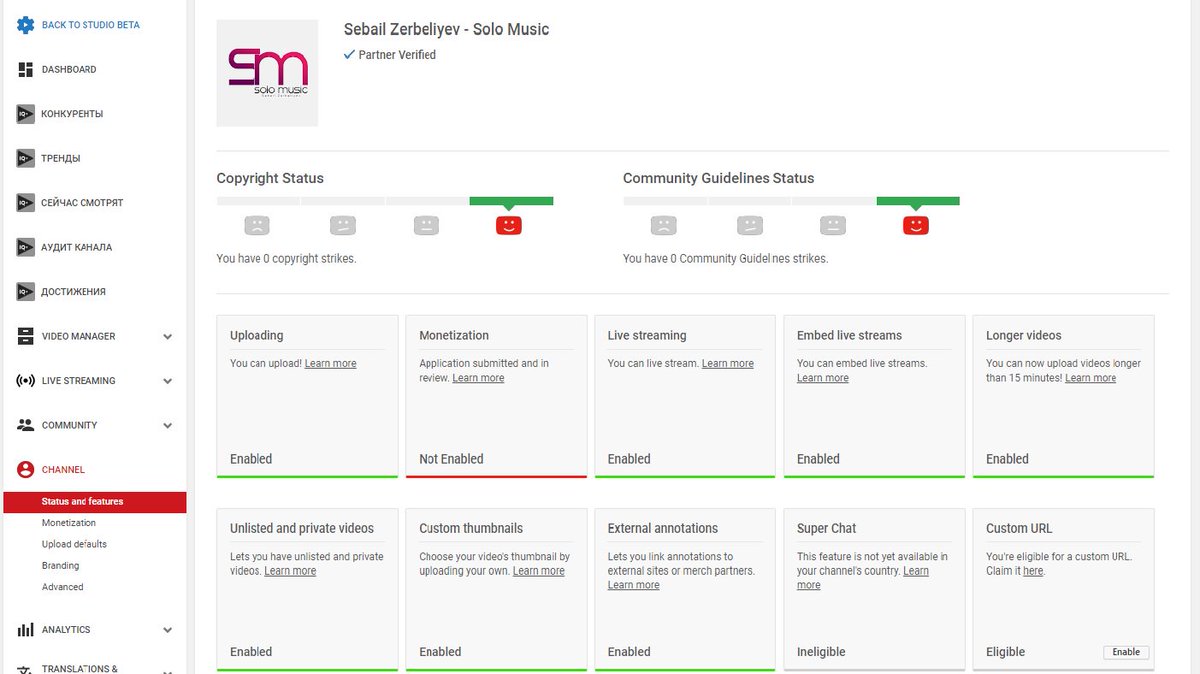1200x674 pixels.
Task: Click the Dashboard grid icon
Action: [x=25, y=70]
